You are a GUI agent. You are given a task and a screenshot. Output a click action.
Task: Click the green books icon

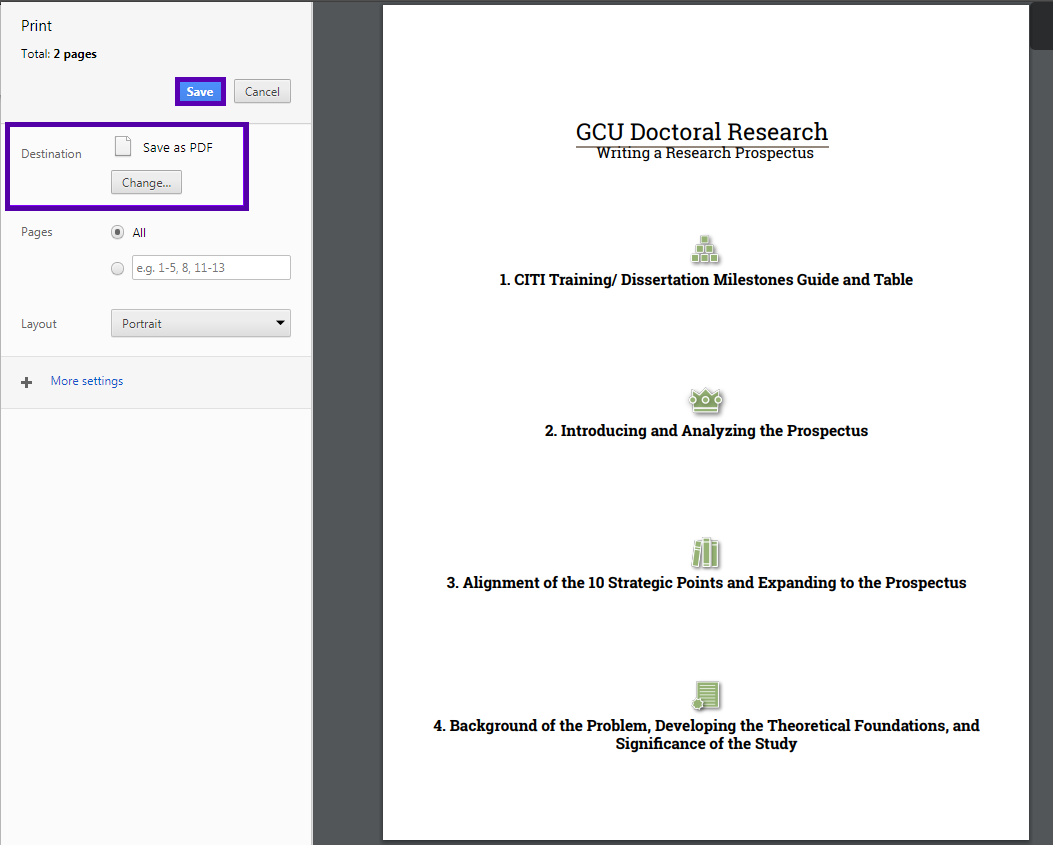(705, 553)
